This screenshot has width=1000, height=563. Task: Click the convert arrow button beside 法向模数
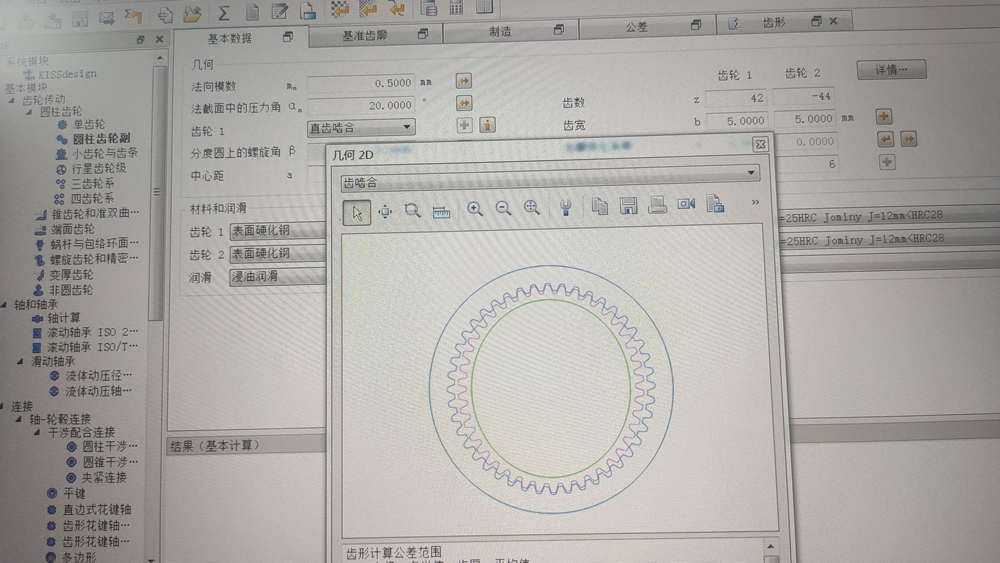pos(464,81)
